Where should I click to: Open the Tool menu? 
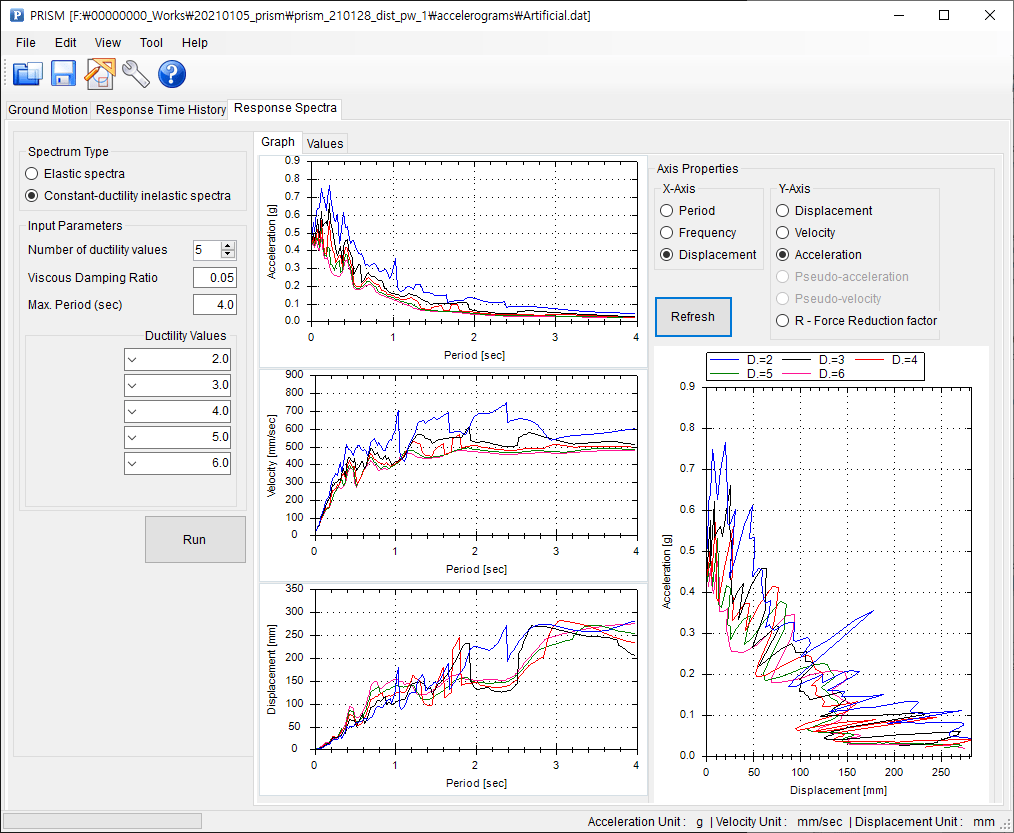[151, 43]
